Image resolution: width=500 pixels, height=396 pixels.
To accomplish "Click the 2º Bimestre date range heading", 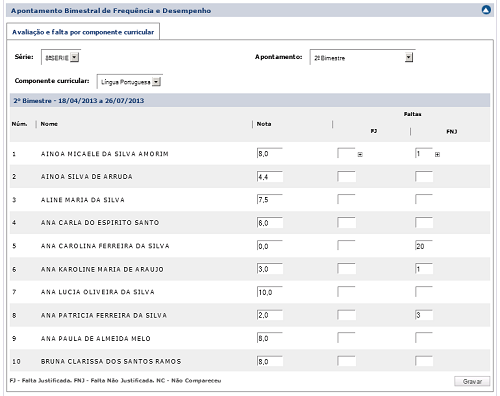I will [79, 101].
